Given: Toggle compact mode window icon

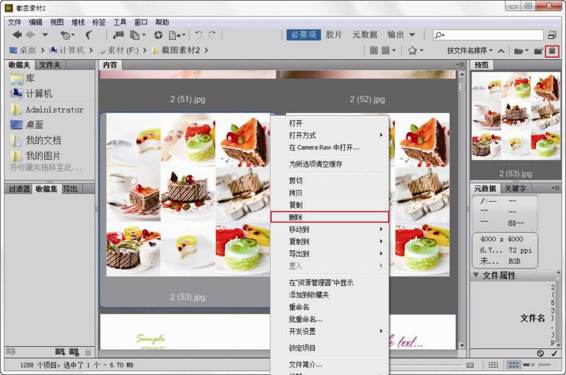Looking at the screenshot, I should [552, 35].
